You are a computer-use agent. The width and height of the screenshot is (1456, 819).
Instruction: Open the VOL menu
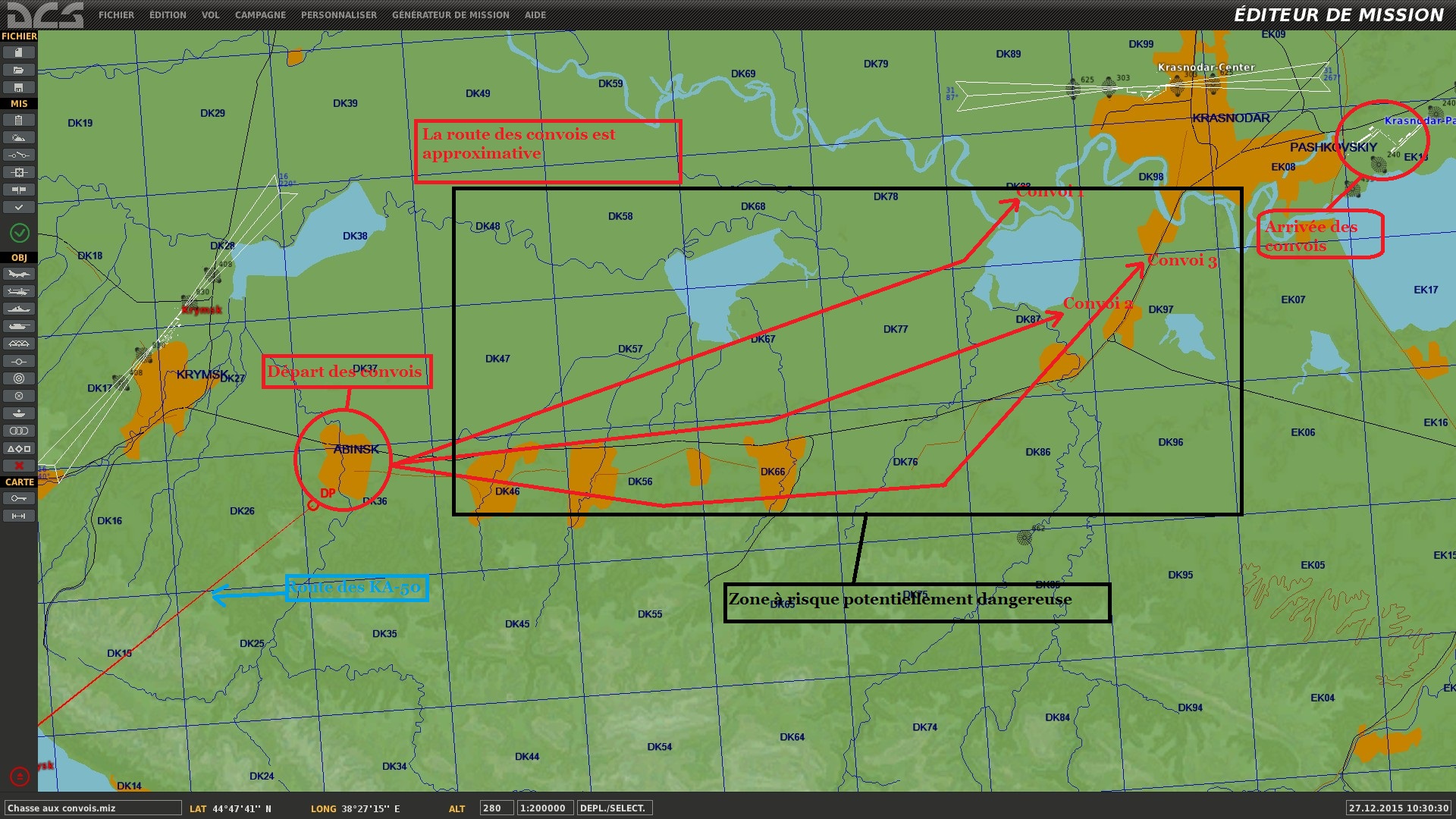[211, 15]
